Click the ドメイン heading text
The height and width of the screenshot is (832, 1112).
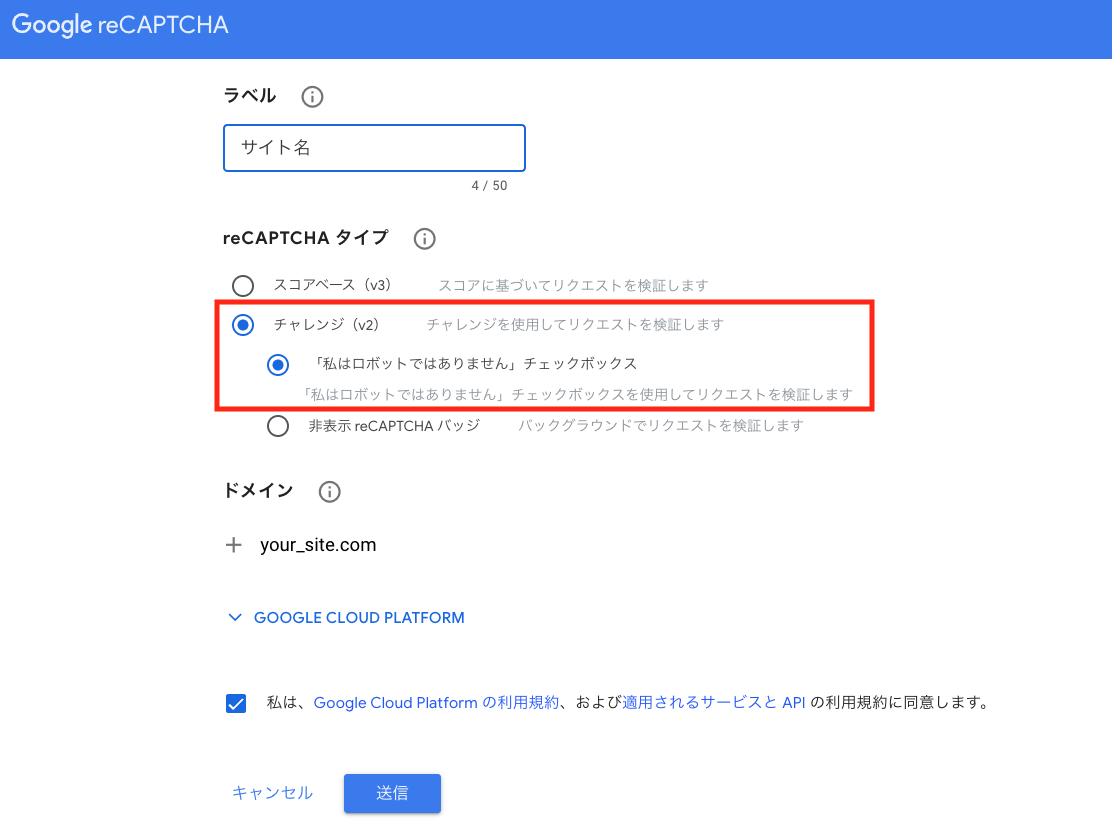pyautogui.click(x=258, y=490)
